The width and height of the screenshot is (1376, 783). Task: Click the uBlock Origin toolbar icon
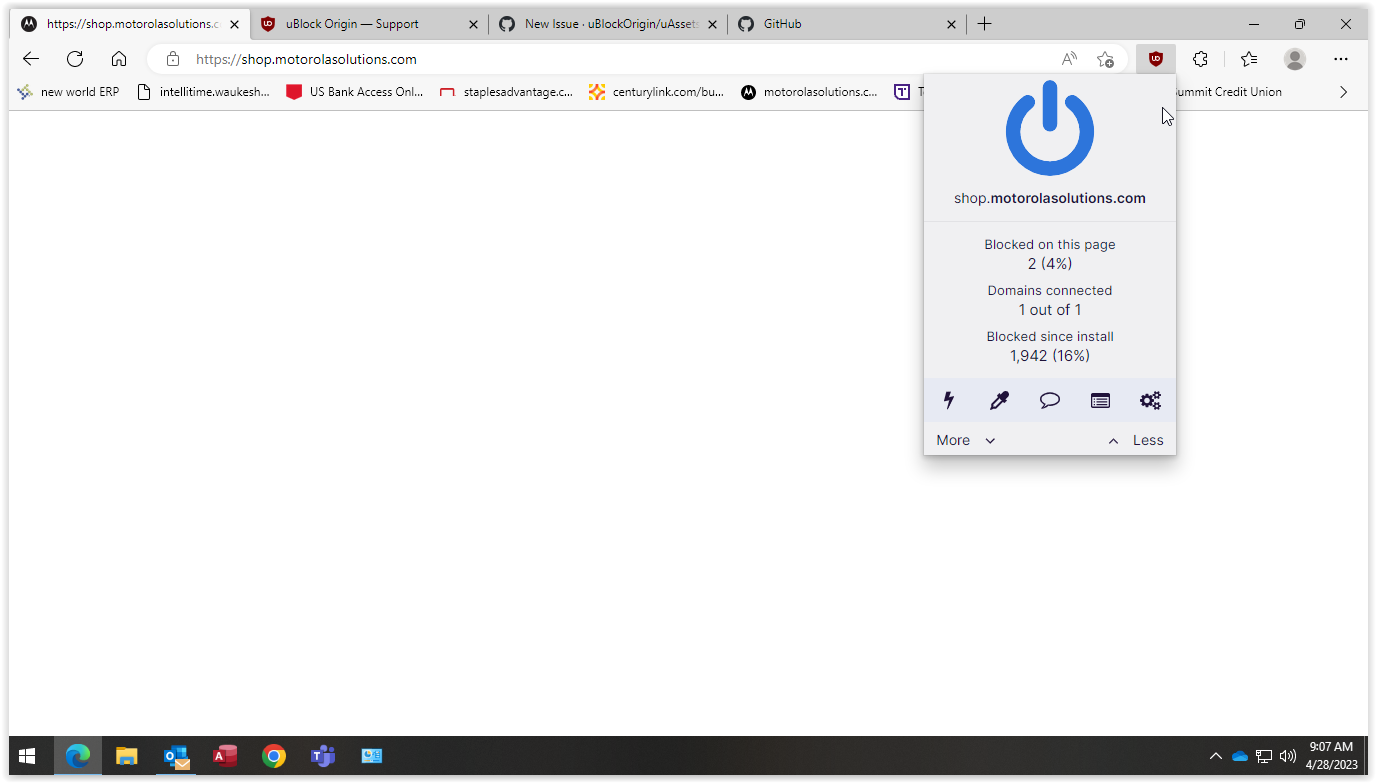(x=1155, y=59)
